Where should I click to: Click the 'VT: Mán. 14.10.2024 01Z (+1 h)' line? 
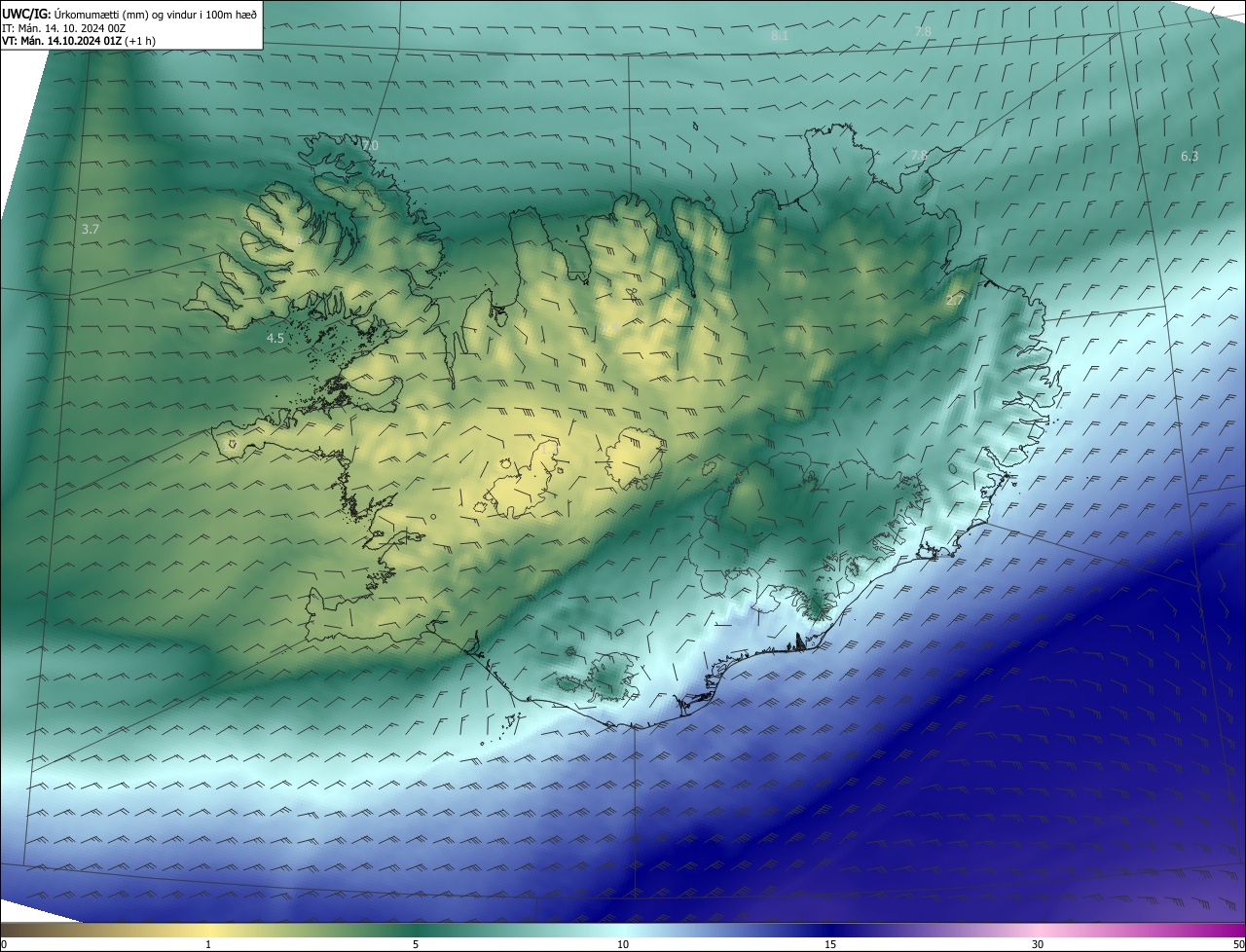(79, 42)
